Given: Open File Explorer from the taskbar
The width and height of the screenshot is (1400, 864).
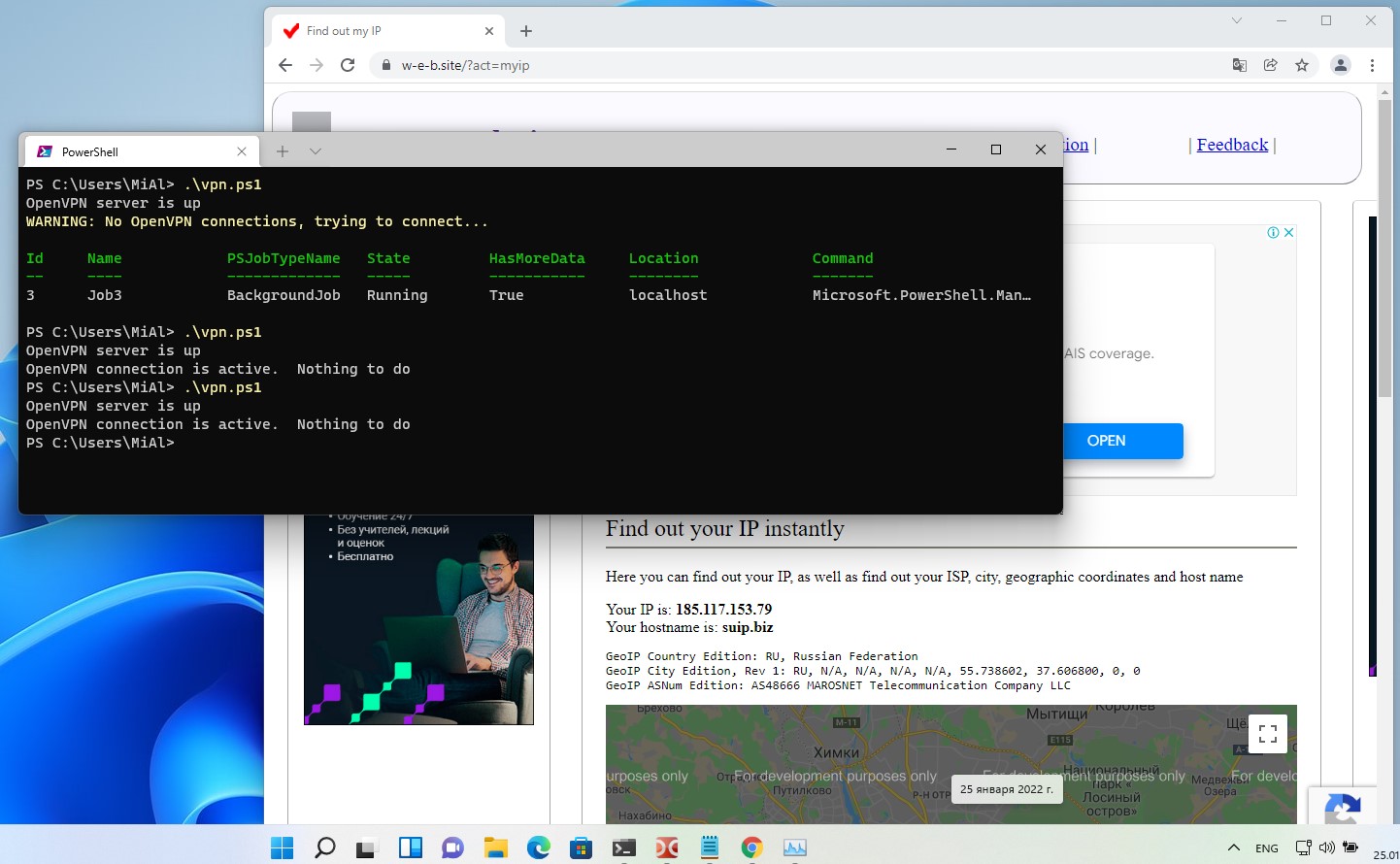Looking at the screenshot, I should click(496, 847).
